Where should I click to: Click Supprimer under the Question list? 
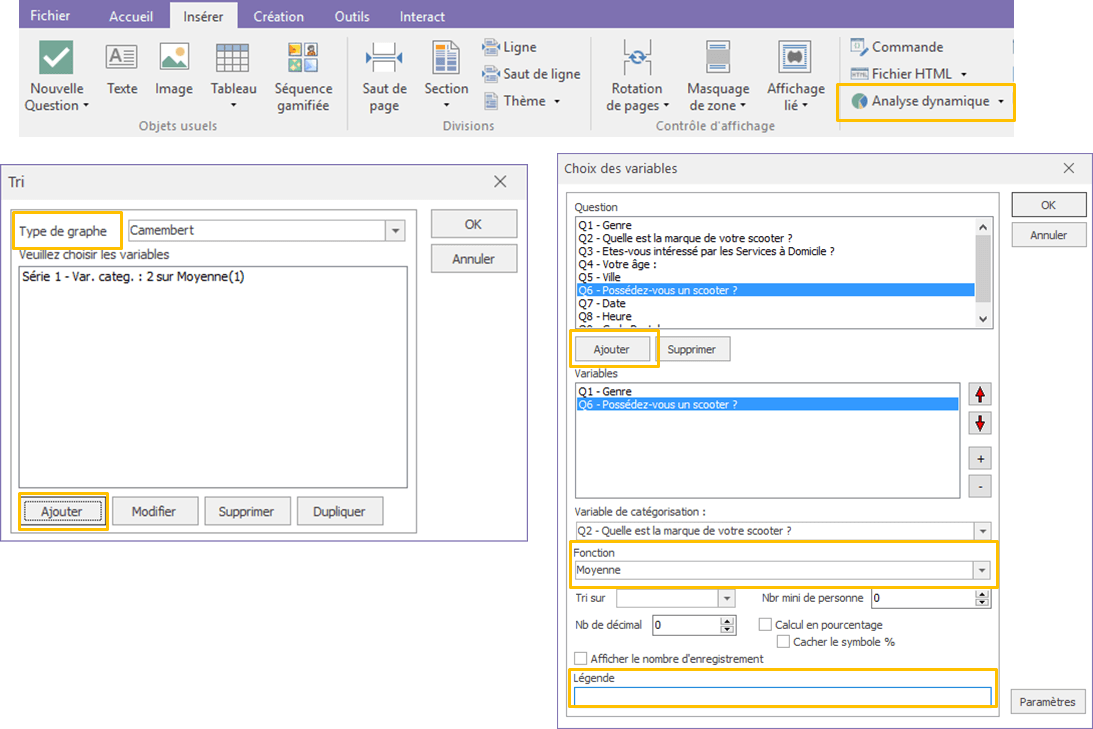click(691, 349)
